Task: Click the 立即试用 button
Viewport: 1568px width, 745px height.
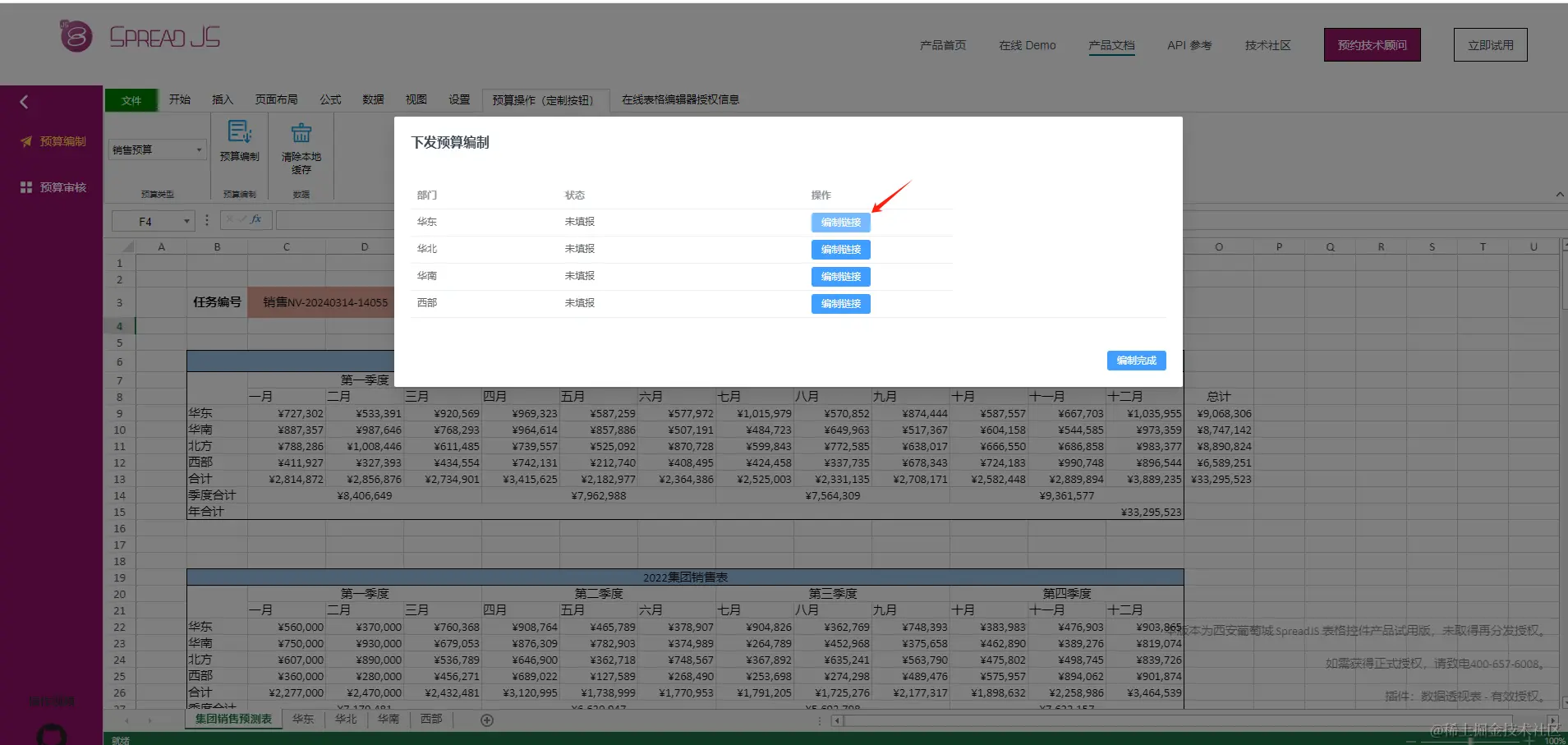Action: pos(1491,45)
